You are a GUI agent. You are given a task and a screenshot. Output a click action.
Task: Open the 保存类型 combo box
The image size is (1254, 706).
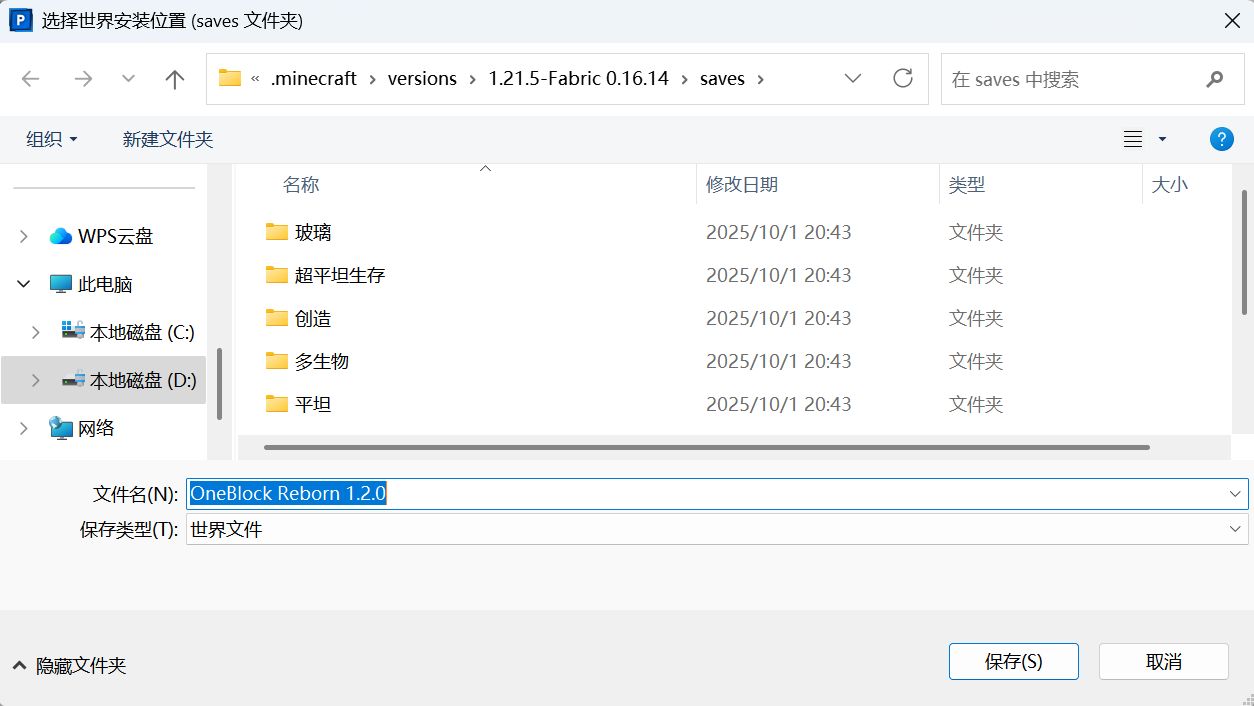[717, 529]
